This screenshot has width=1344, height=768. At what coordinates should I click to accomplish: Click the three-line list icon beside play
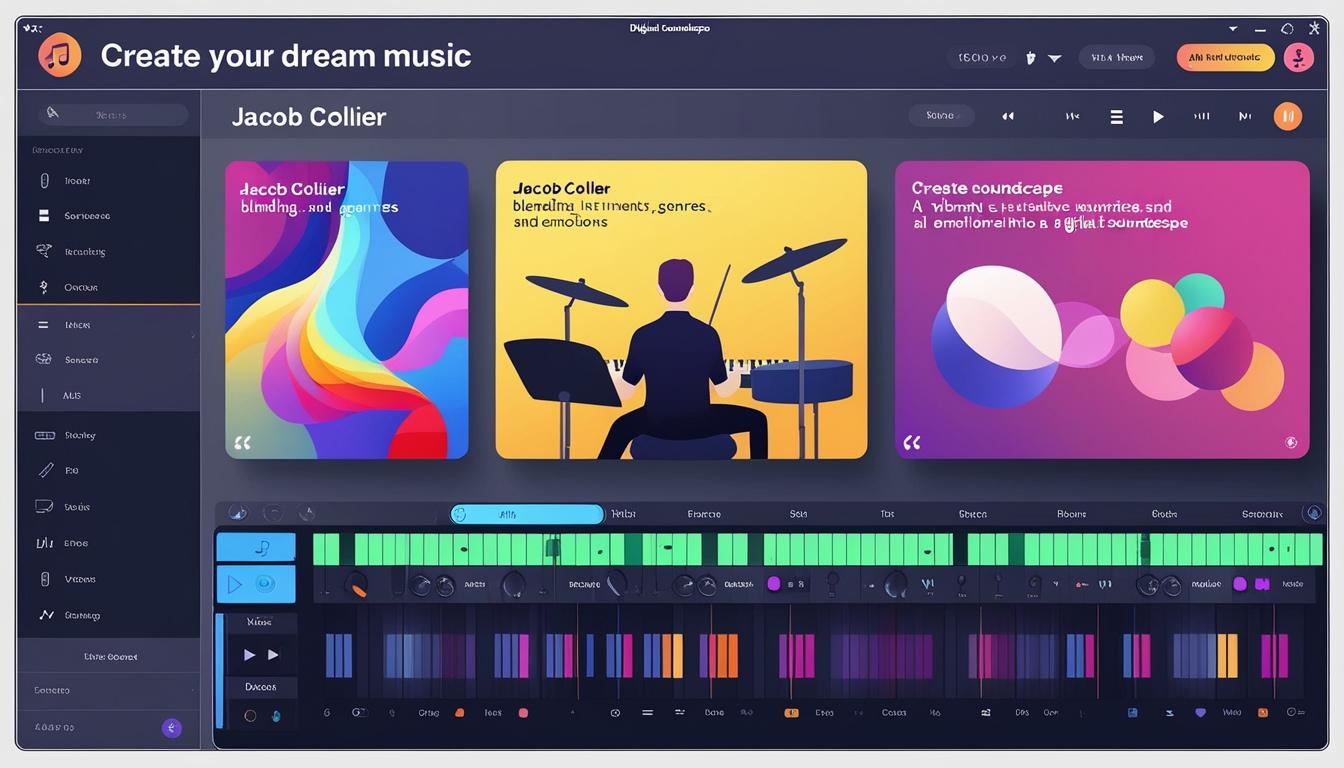1117,116
